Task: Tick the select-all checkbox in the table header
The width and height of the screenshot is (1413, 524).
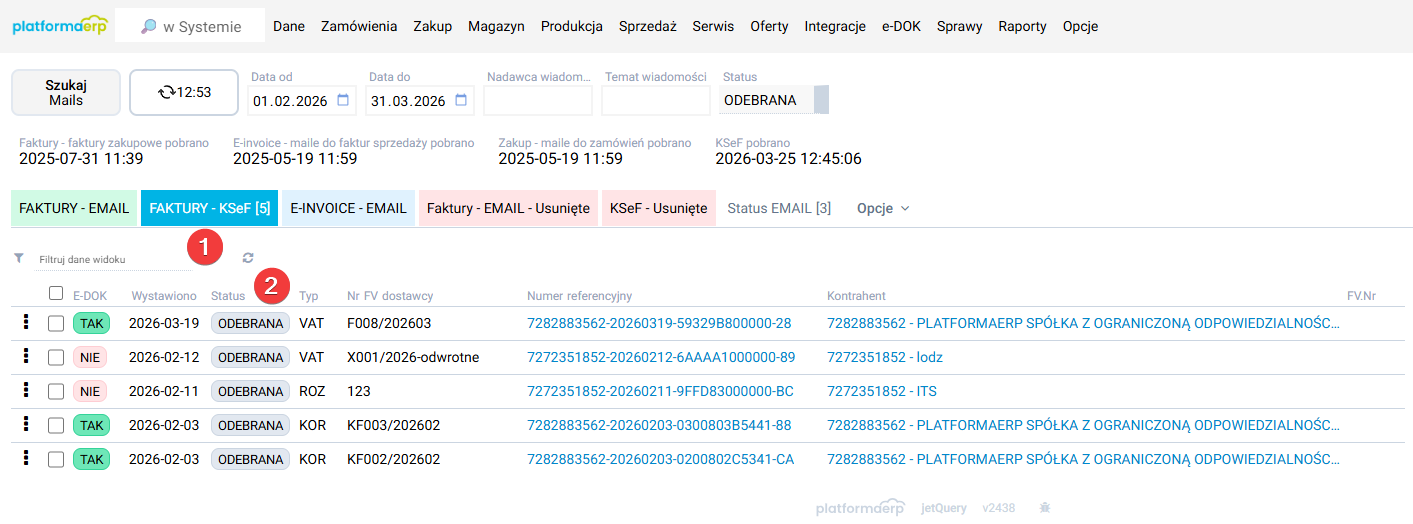Action: click(x=56, y=294)
